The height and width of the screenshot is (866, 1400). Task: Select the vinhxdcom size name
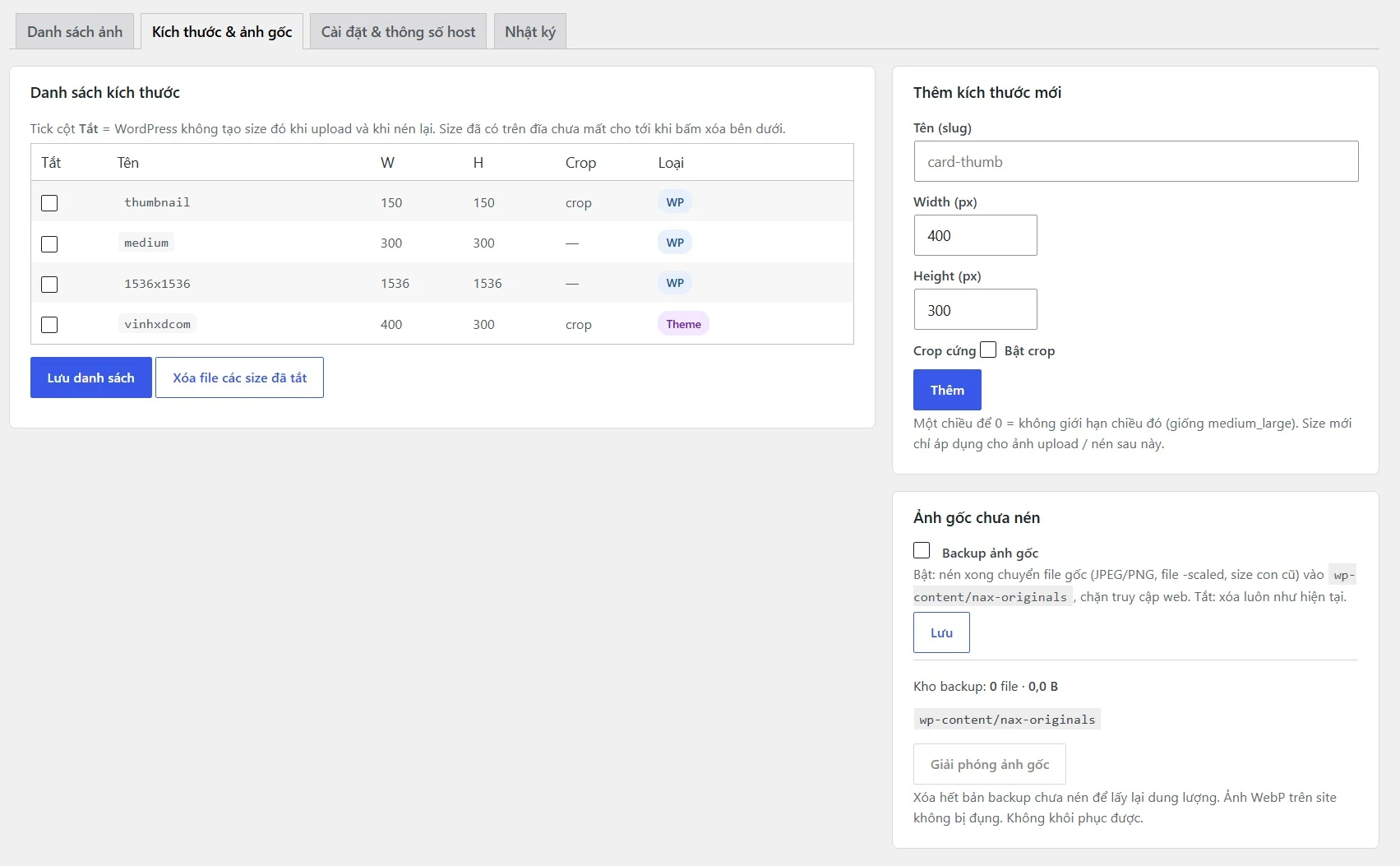[157, 324]
